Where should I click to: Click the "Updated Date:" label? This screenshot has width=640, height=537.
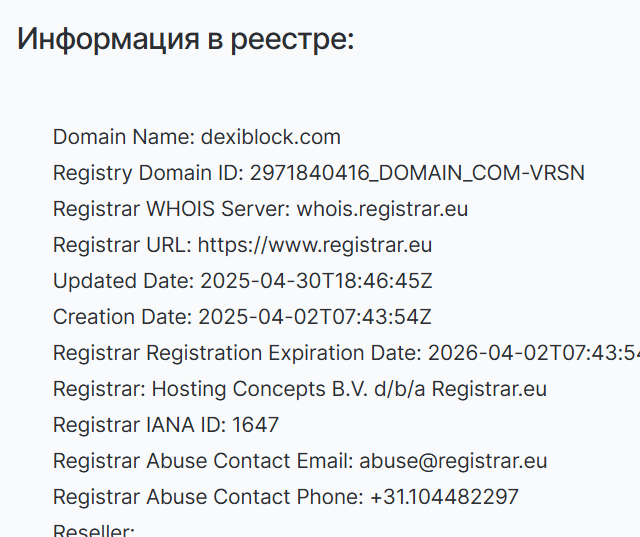[123, 281]
